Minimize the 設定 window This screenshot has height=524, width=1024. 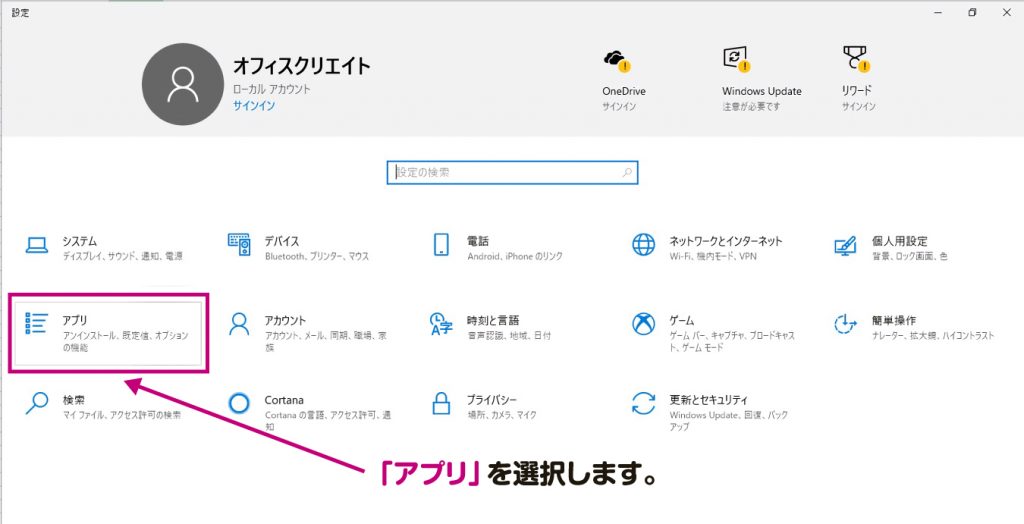coord(937,12)
